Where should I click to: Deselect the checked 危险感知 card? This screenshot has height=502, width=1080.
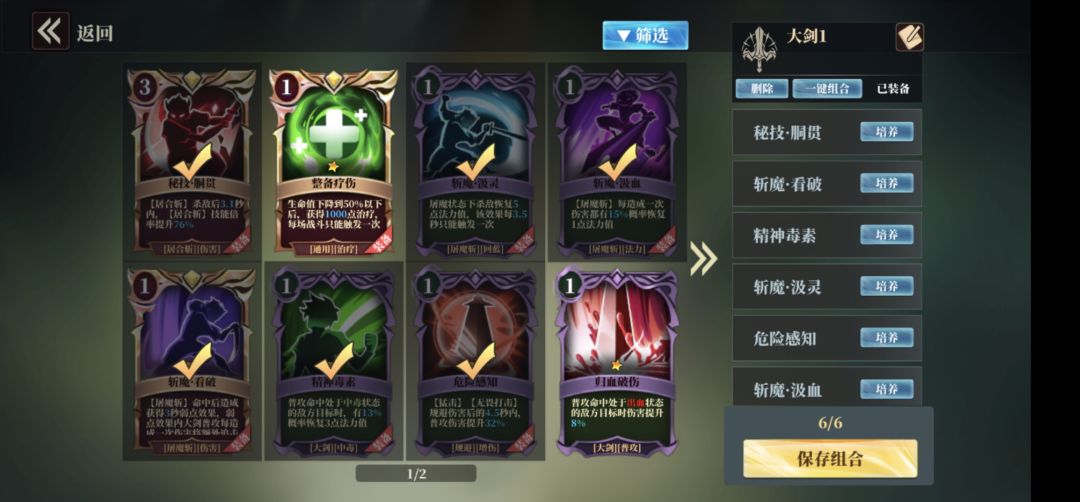pos(475,361)
